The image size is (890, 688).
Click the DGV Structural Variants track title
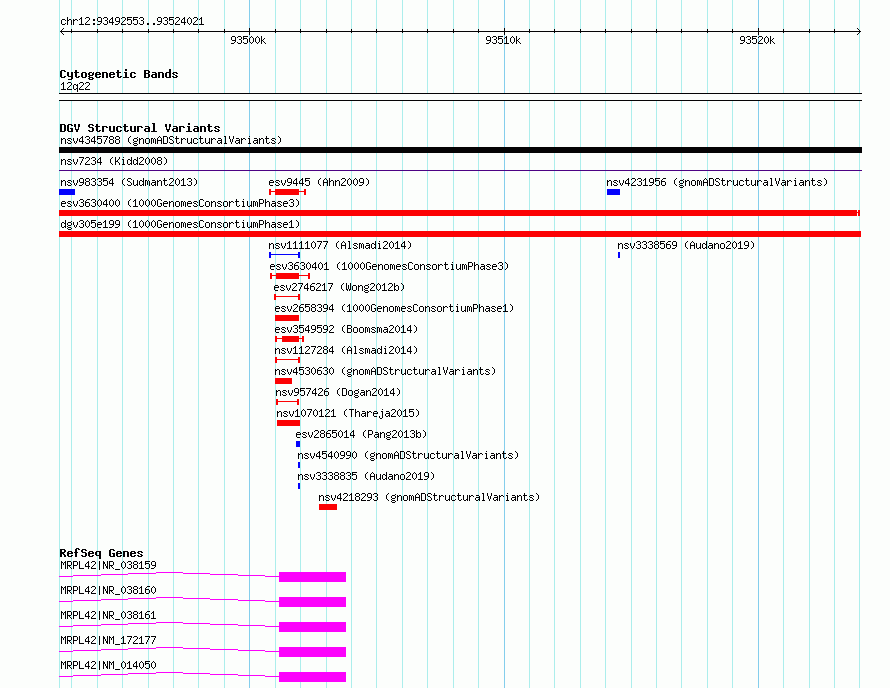pos(140,128)
